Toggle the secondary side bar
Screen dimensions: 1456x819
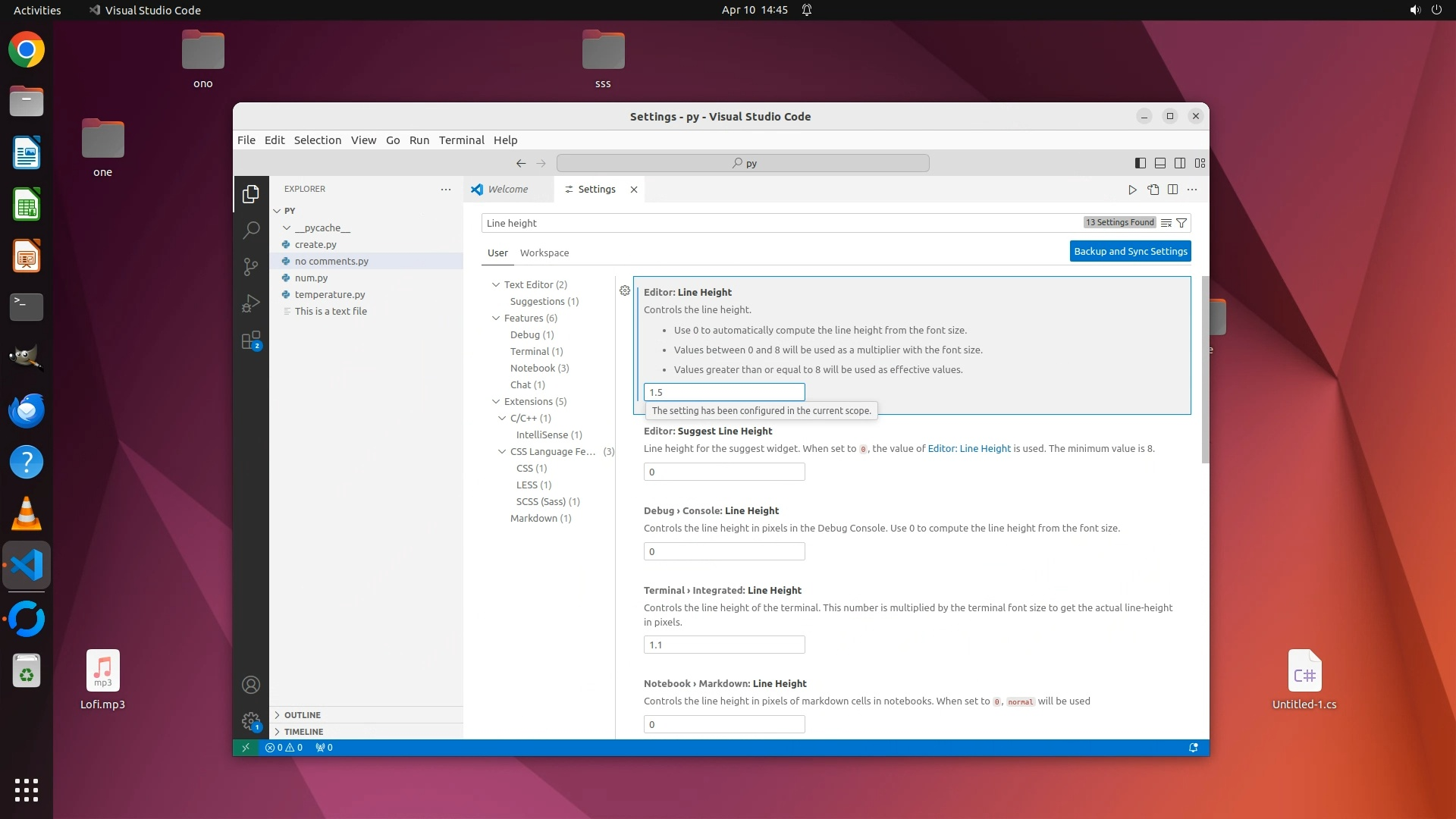pyautogui.click(x=1180, y=163)
